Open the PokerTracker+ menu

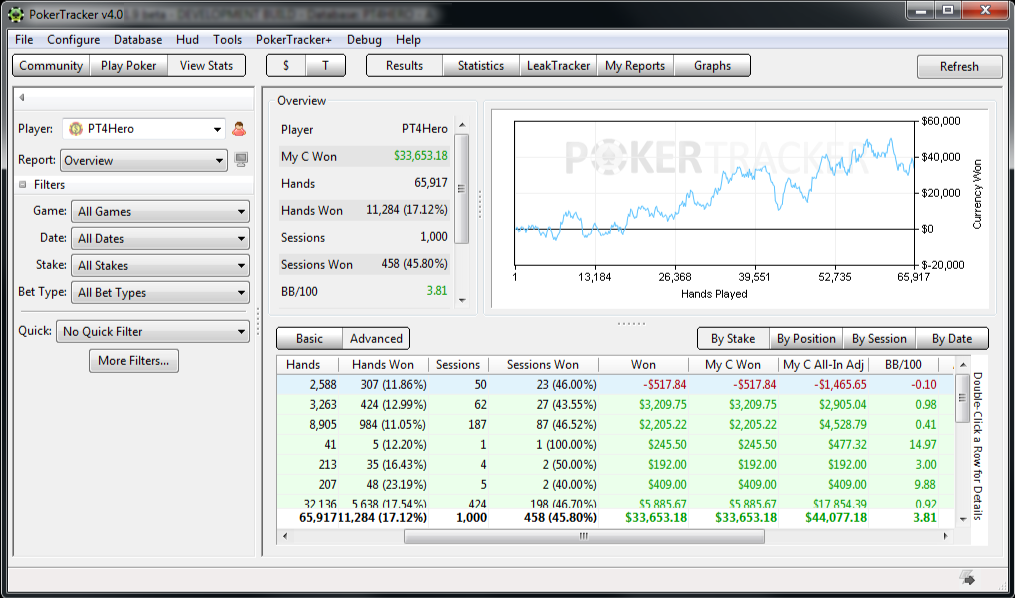click(293, 39)
